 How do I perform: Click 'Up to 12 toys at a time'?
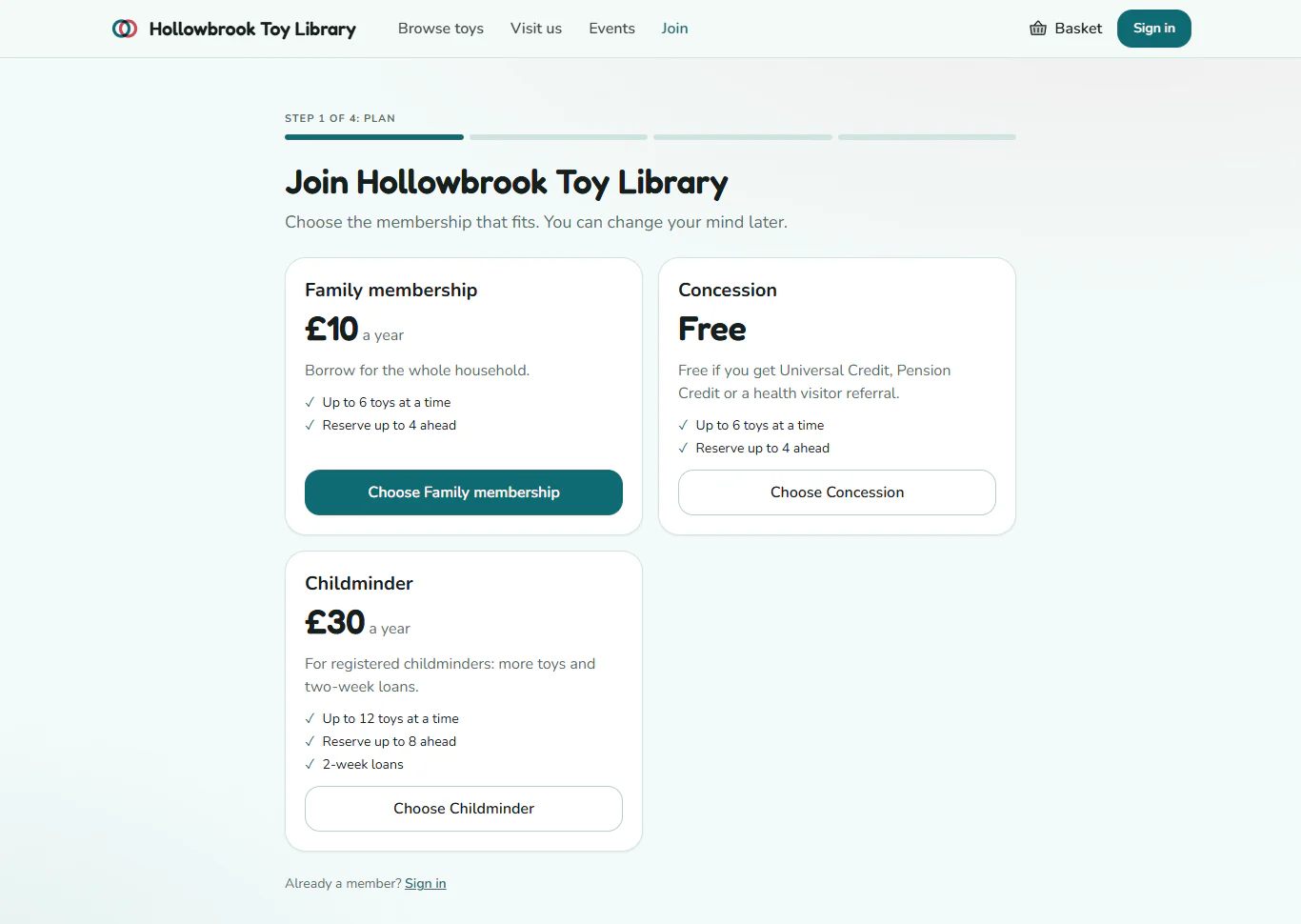pos(390,719)
